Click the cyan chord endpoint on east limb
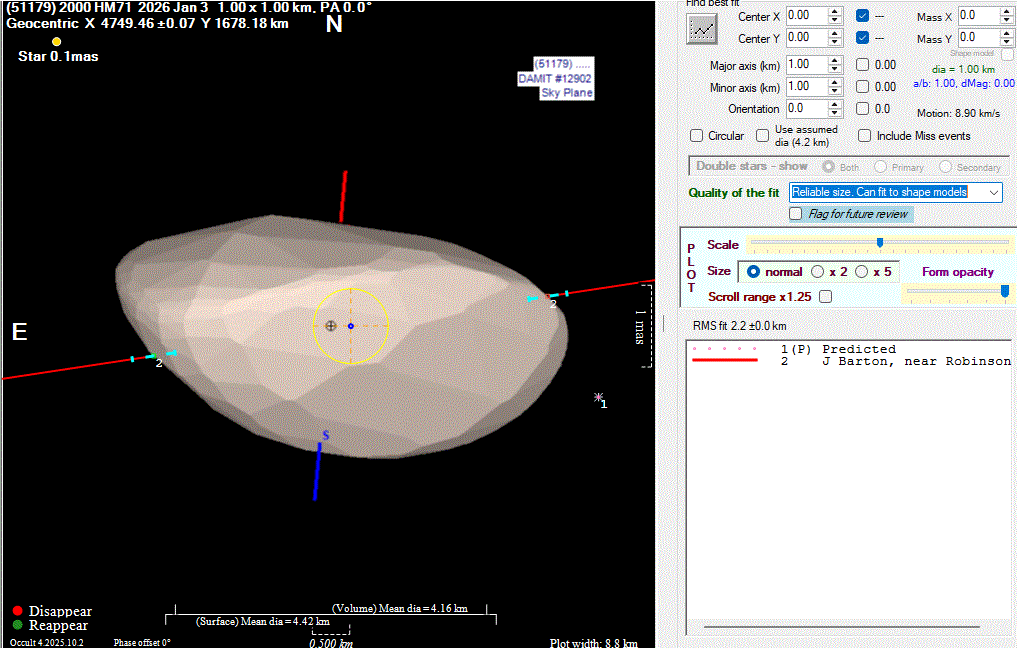This screenshot has width=1017, height=648. click(154, 355)
